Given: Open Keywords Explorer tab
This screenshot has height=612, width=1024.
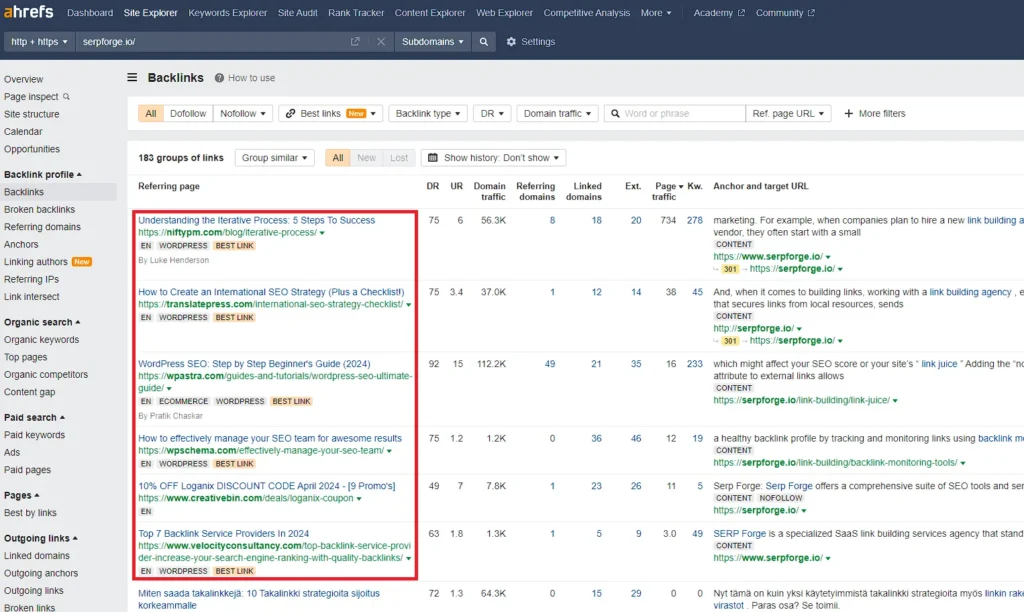Looking at the screenshot, I should pos(227,12).
